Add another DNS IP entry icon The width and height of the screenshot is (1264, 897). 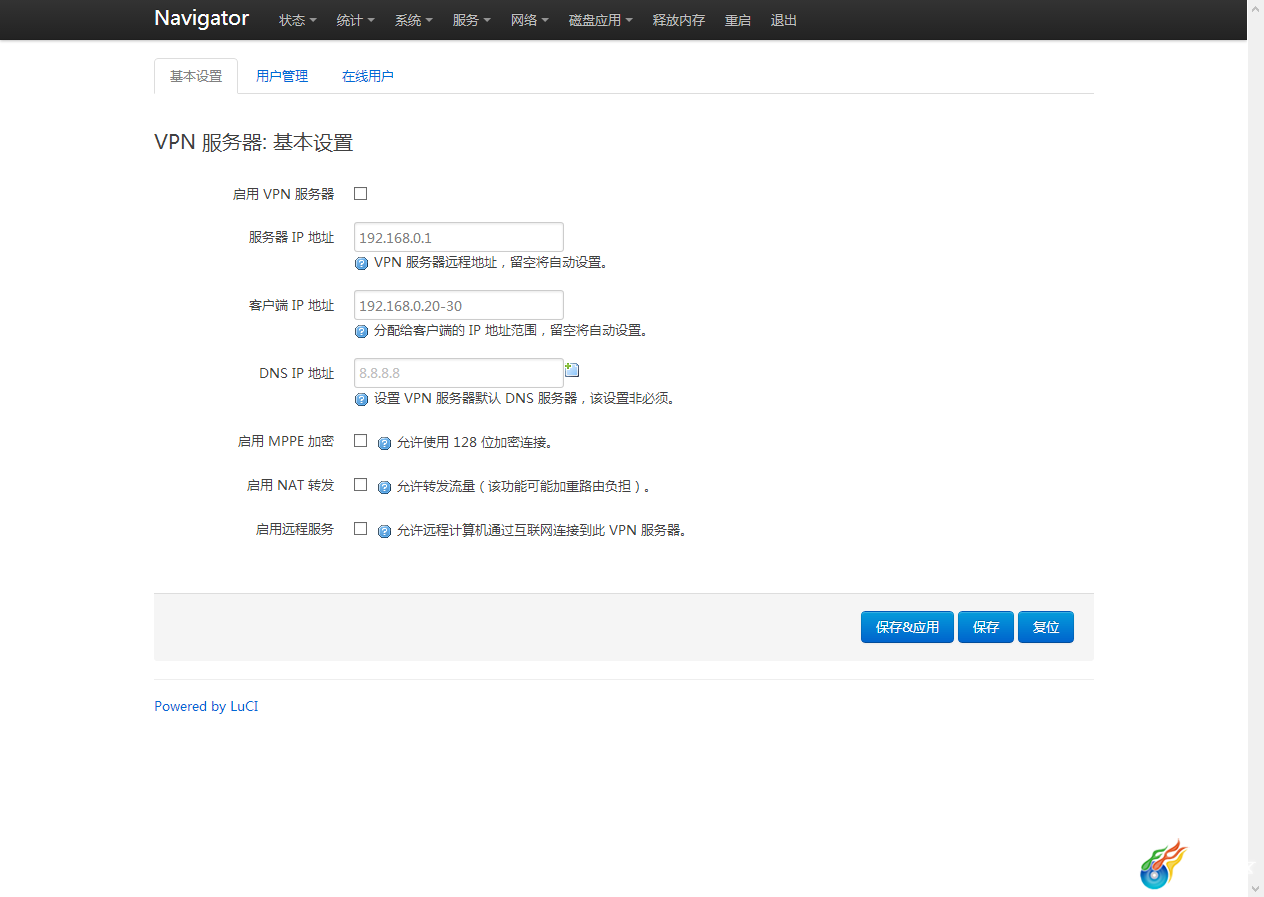572,370
